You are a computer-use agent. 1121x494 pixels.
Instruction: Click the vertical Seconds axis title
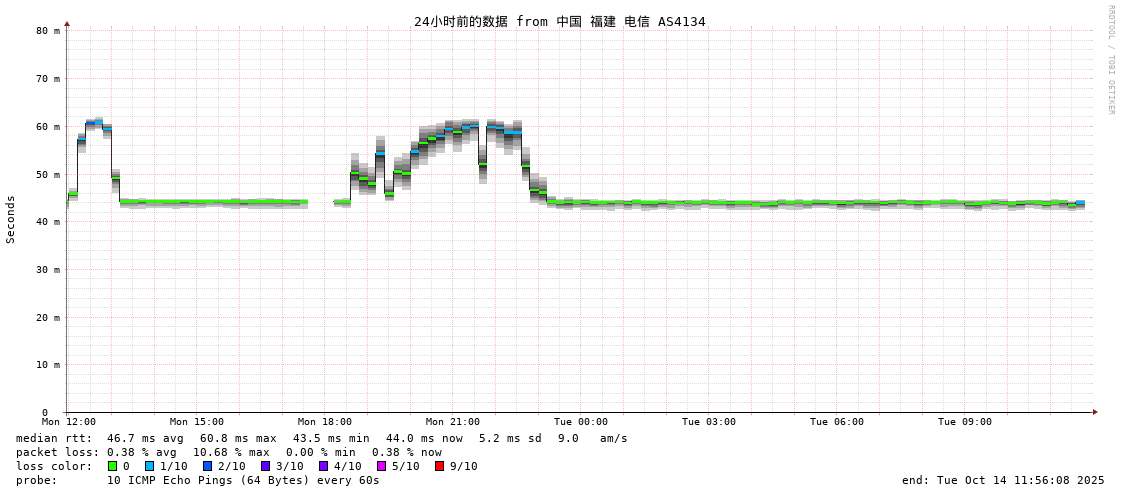(x=11, y=219)
